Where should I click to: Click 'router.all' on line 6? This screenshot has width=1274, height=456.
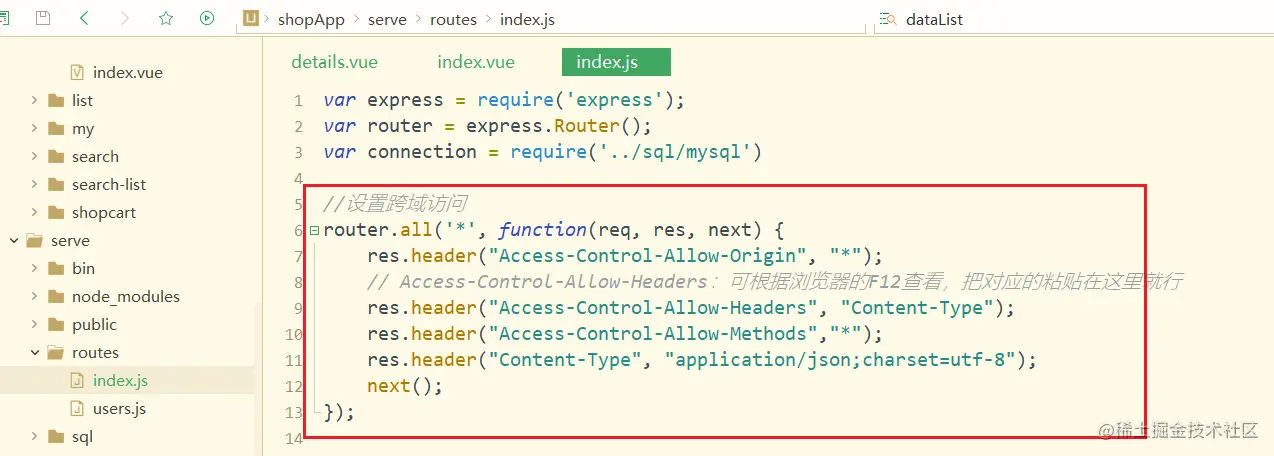point(378,230)
